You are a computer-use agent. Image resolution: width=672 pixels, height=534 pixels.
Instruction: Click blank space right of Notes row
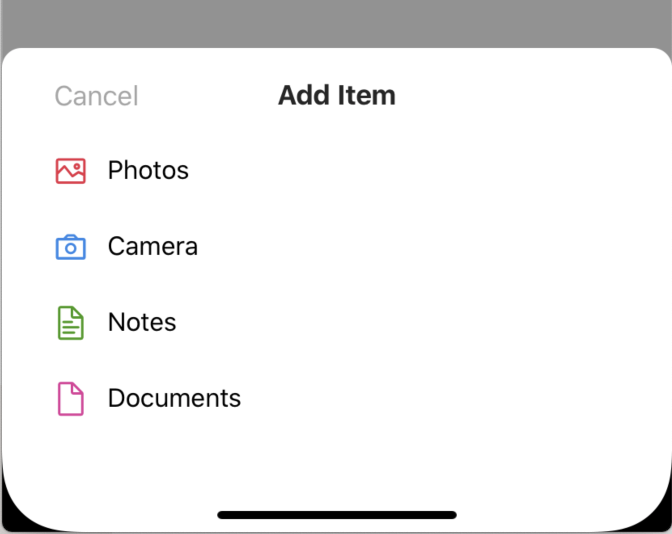tap(450, 323)
